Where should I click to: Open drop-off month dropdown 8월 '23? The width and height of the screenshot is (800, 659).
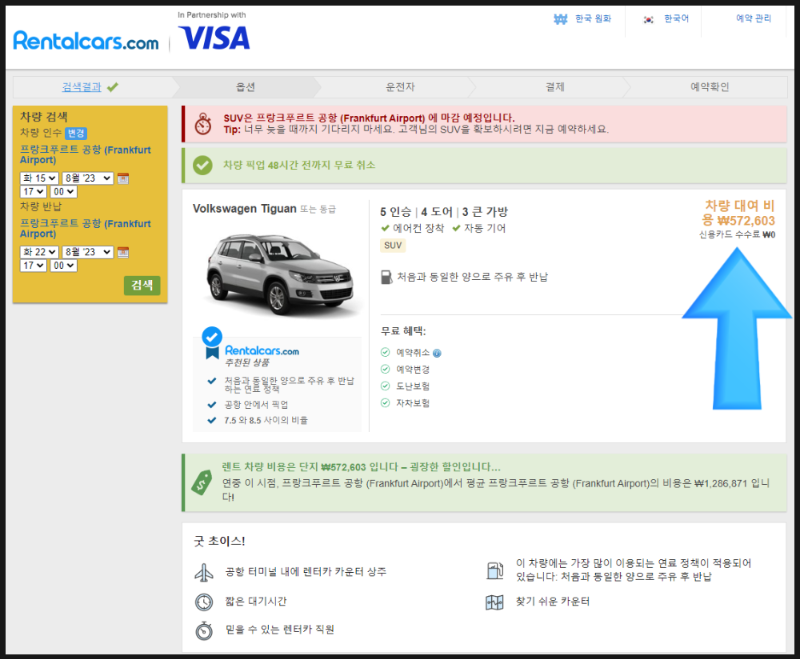(88, 252)
